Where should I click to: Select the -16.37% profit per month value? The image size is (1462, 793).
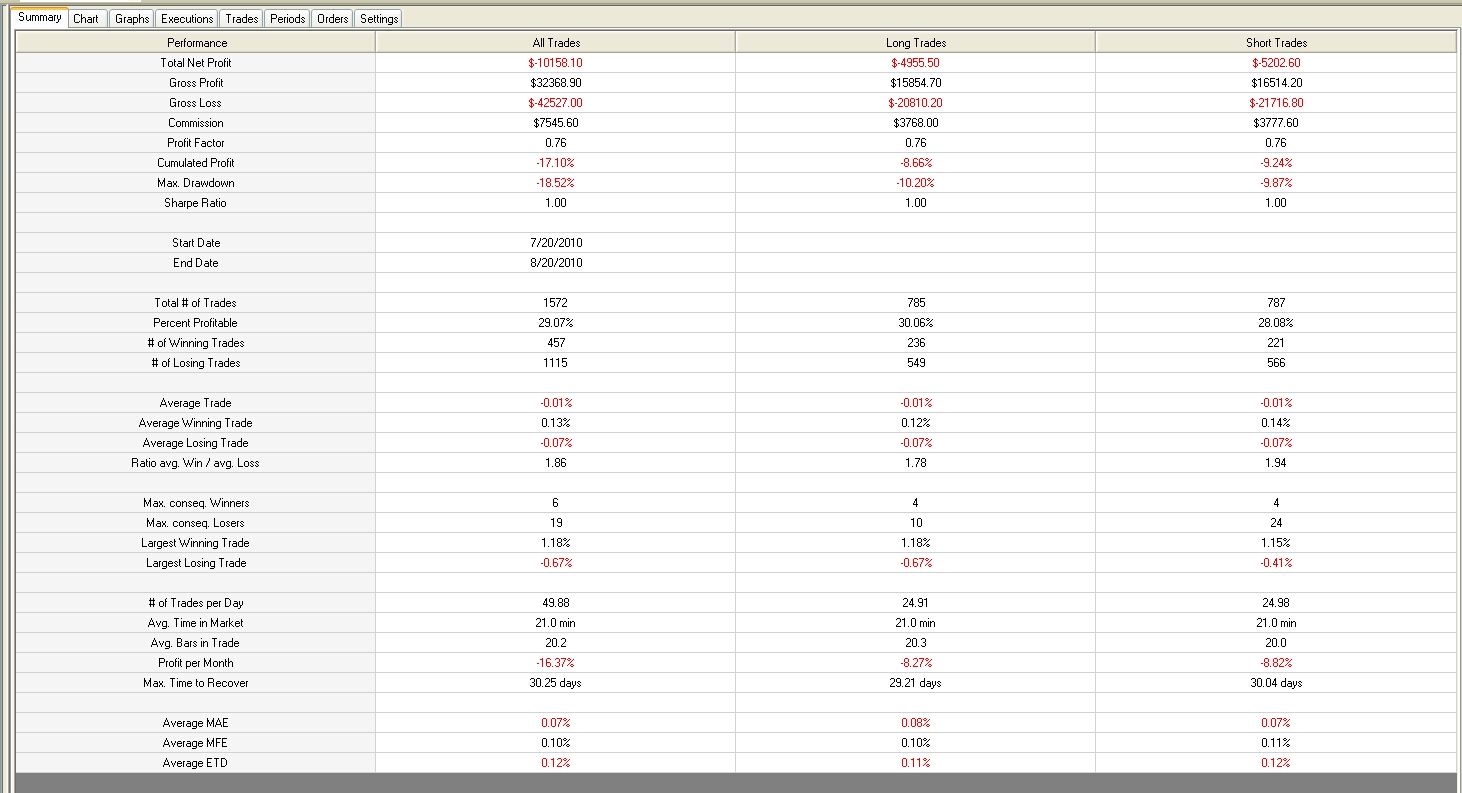pyautogui.click(x=555, y=663)
